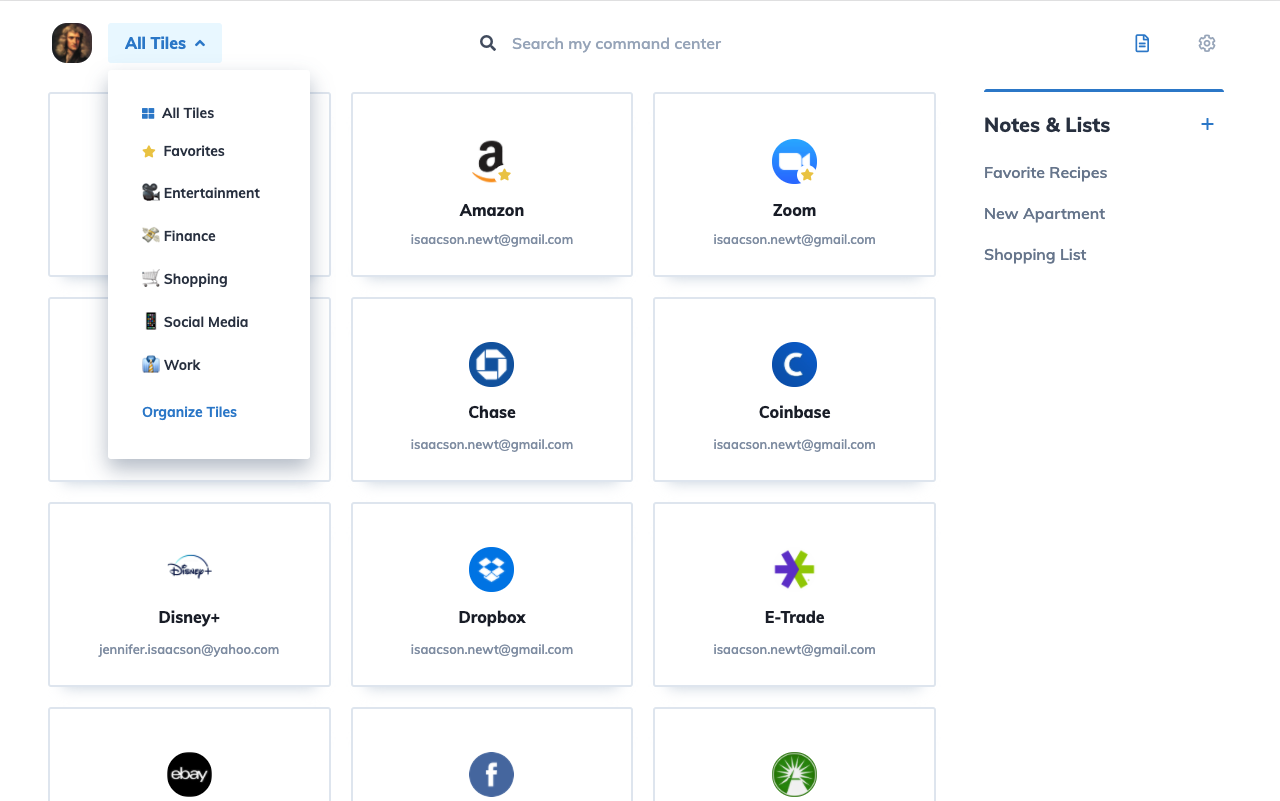This screenshot has width=1280, height=801.
Task: Open the Favorite Recipes note
Action: 1045,172
